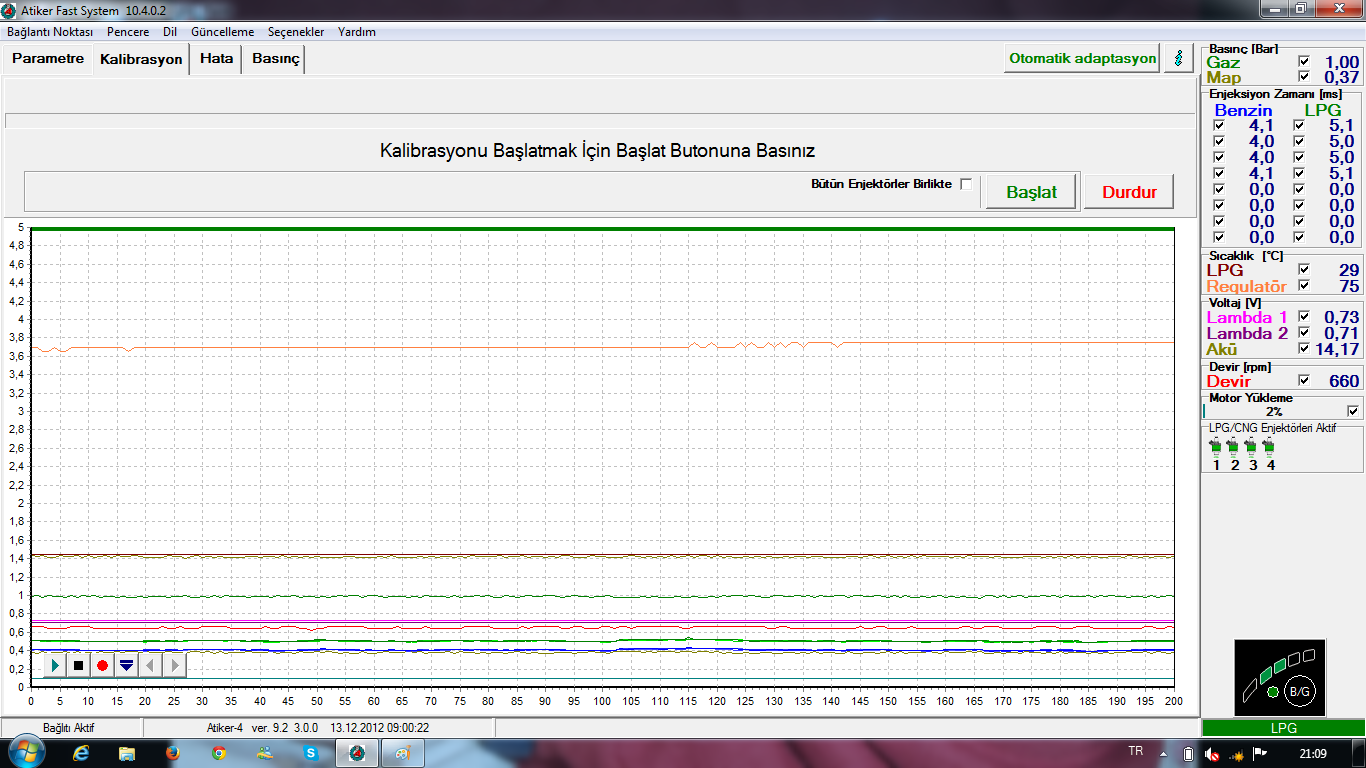Launch Google Chrome from the taskbar
Viewport: 1366px width, 768px height.
click(219, 753)
